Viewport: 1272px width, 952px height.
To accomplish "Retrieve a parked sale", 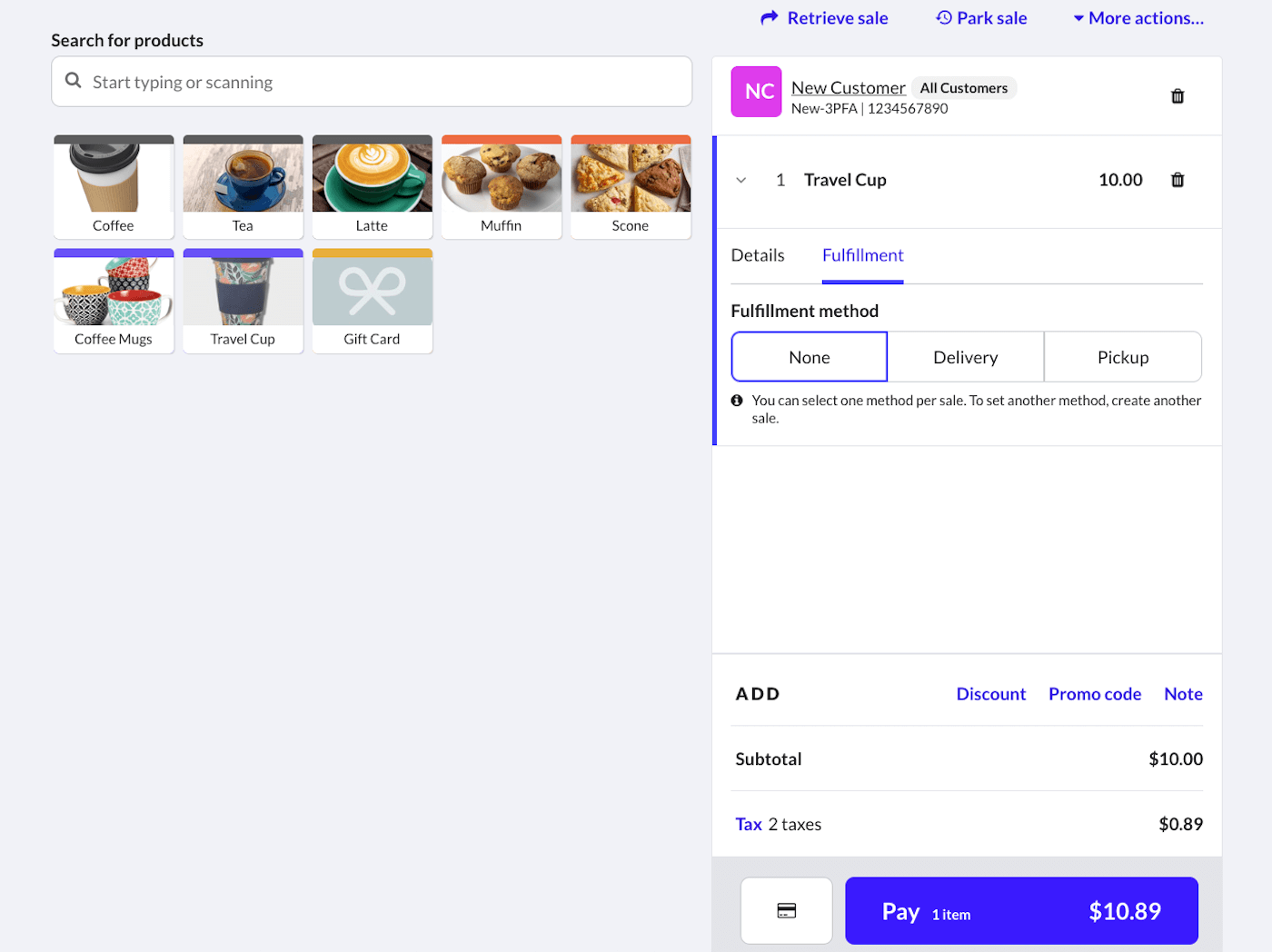I will [x=824, y=18].
